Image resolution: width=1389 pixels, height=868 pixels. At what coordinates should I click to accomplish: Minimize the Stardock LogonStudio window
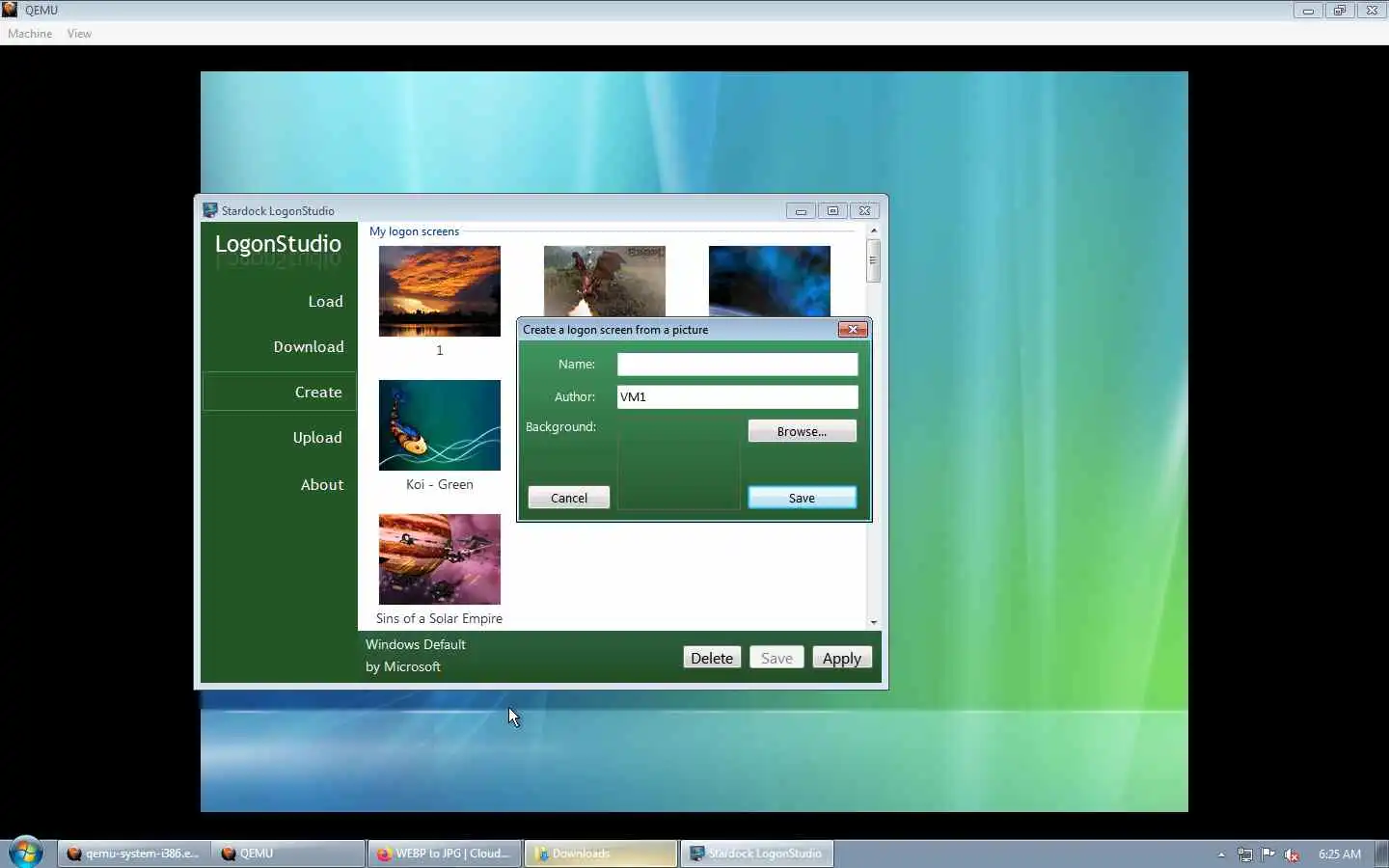[801, 210]
